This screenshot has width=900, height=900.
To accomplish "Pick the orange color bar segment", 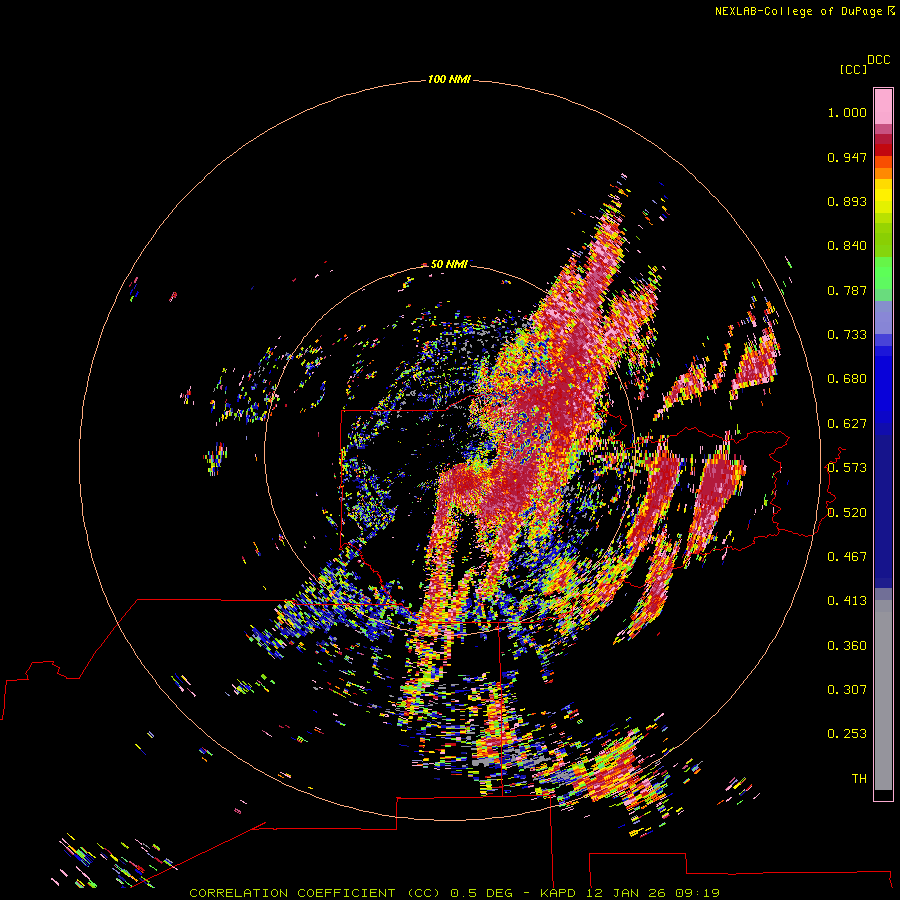I will [x=883, y=173].
